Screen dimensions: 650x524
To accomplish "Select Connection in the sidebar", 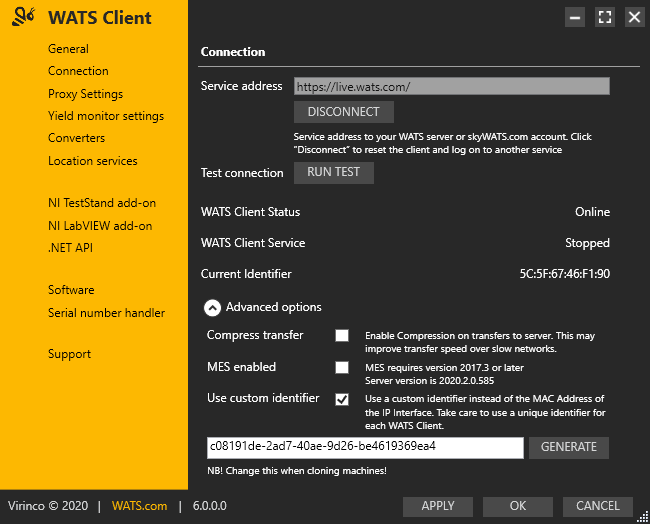I will click(x=78, y=71).
